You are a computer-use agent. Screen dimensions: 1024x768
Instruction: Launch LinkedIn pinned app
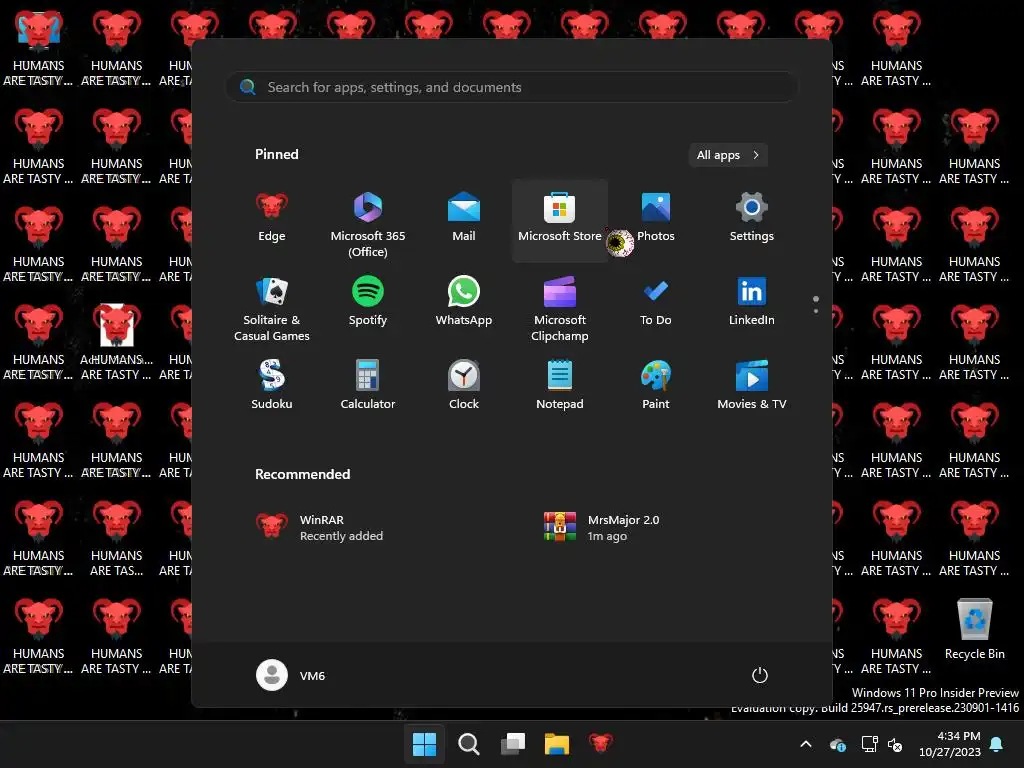click(x=752, y=304)
